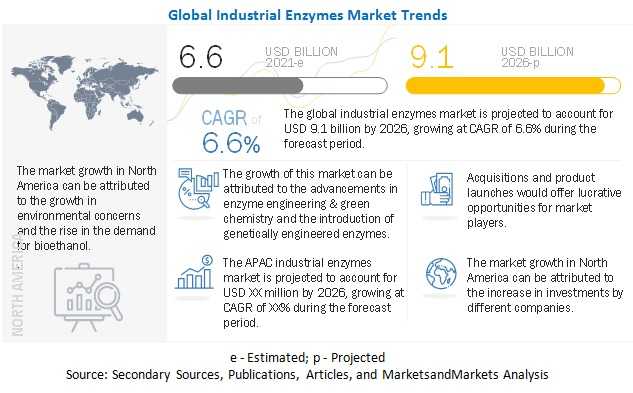Select the CAGR of 6.6% label

click(x=231, y=132)
